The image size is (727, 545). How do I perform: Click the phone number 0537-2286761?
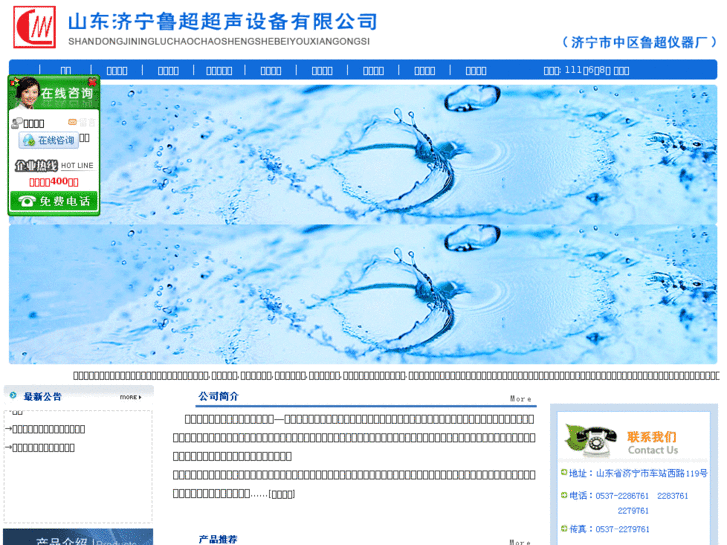(x=622, y=496)
